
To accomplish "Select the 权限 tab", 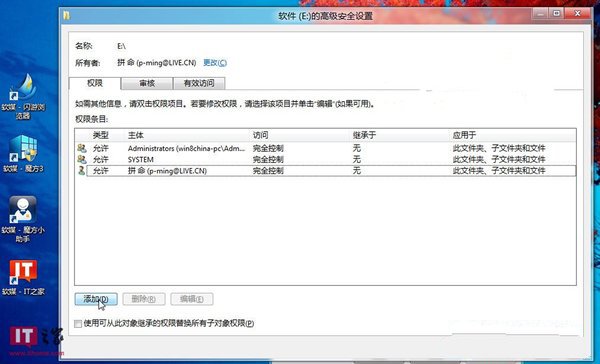I will coord(95,83).
